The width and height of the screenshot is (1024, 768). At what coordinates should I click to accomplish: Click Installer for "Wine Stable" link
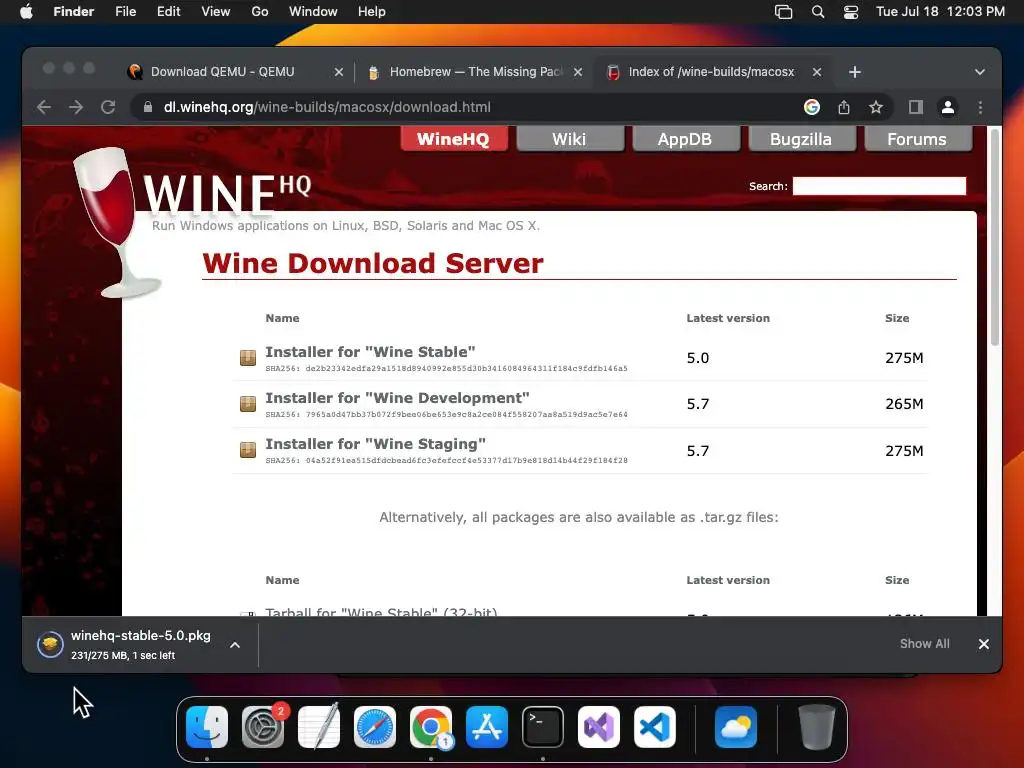point(370,351)
